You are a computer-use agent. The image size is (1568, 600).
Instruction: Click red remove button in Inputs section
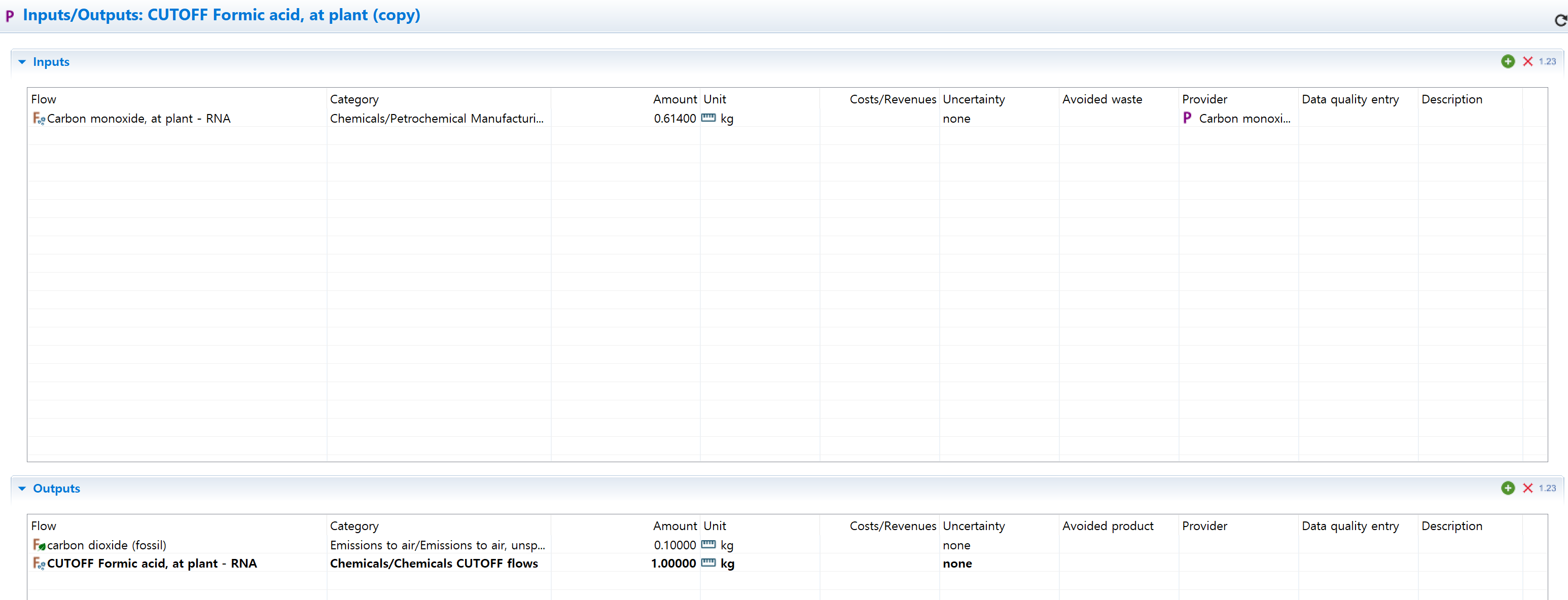tap(1527, 61)
